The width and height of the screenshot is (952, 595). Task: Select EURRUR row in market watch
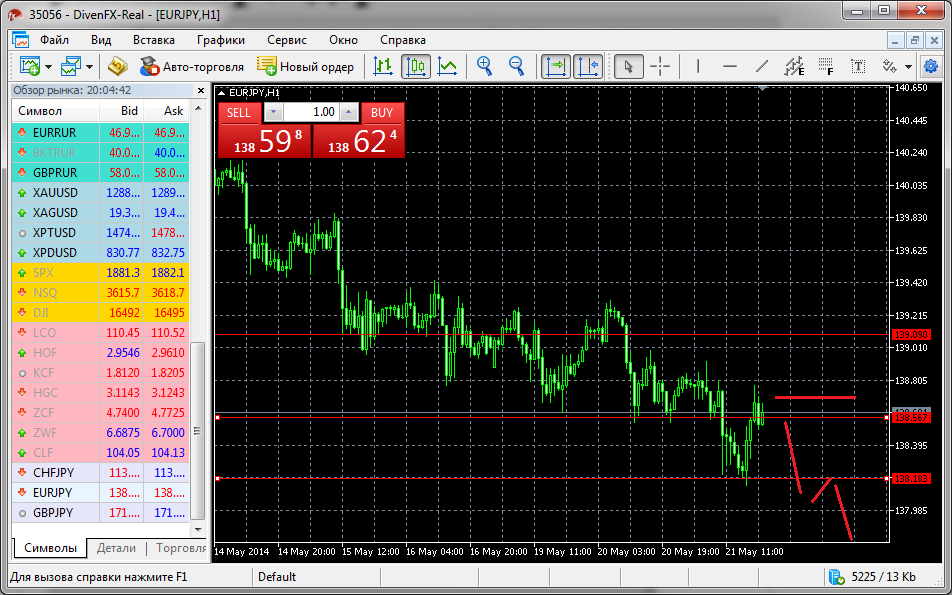(x=101, y=132)
